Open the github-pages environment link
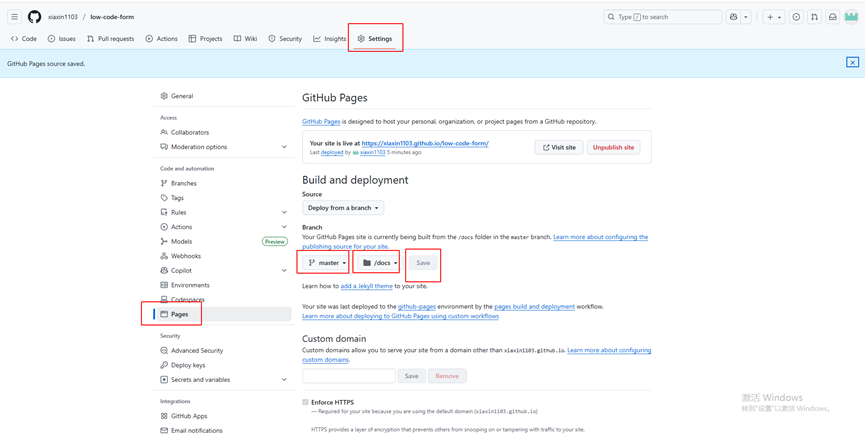865x435 pixels. (x=418, y=306)
